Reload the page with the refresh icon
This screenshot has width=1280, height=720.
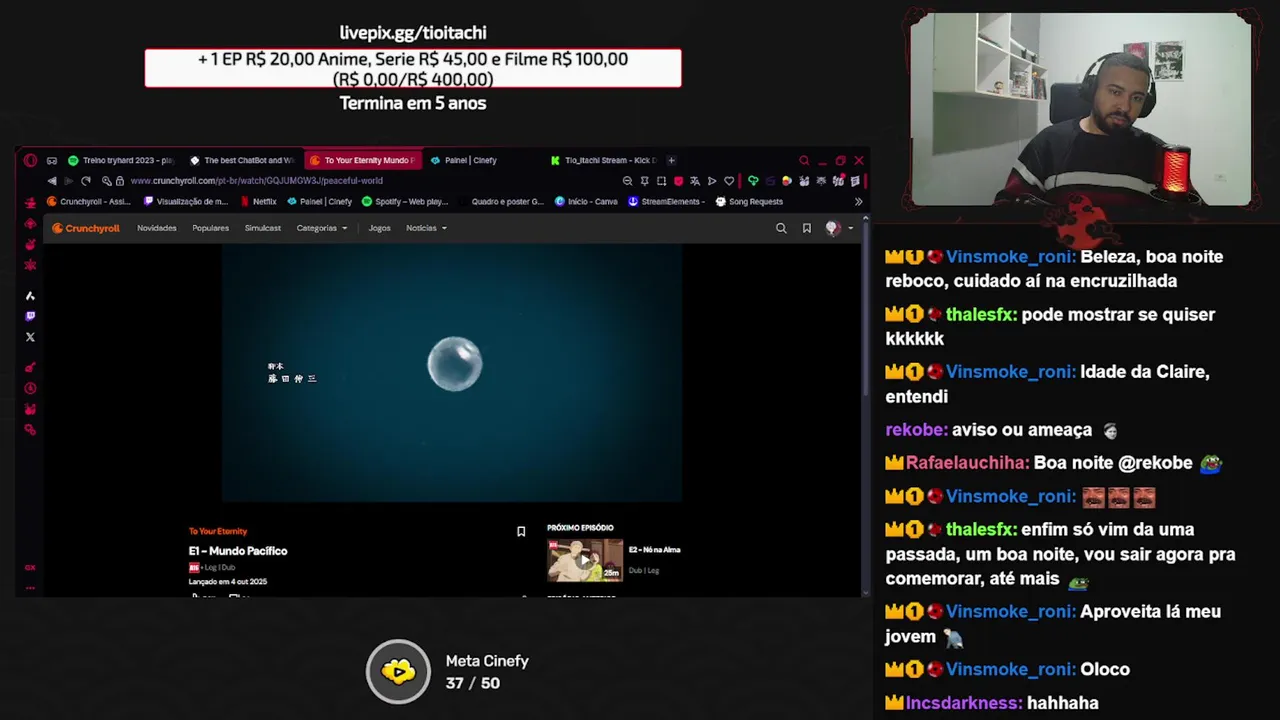(86, 181)
